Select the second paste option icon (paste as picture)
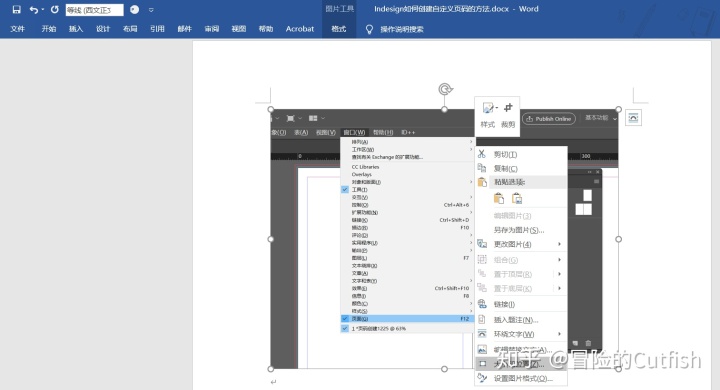 coord(517,198)
